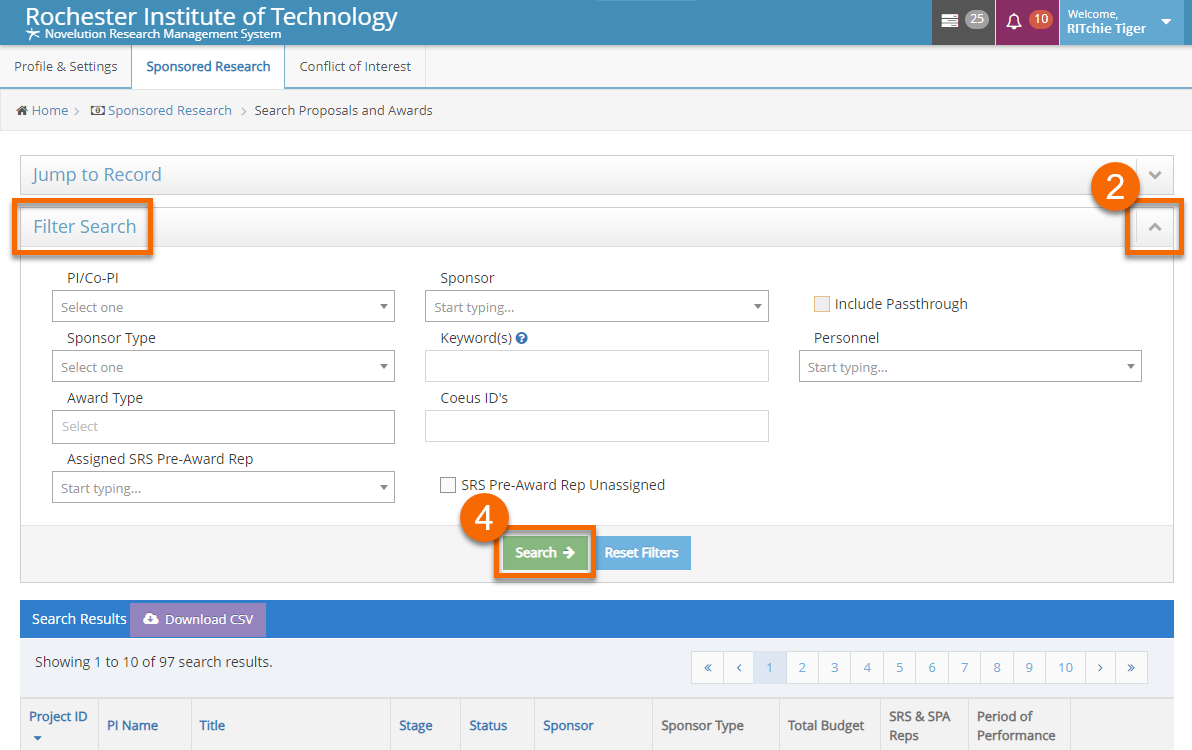
Task: Check SRS Pre-Award Rep Unassigned
Action: coord(448,485)
